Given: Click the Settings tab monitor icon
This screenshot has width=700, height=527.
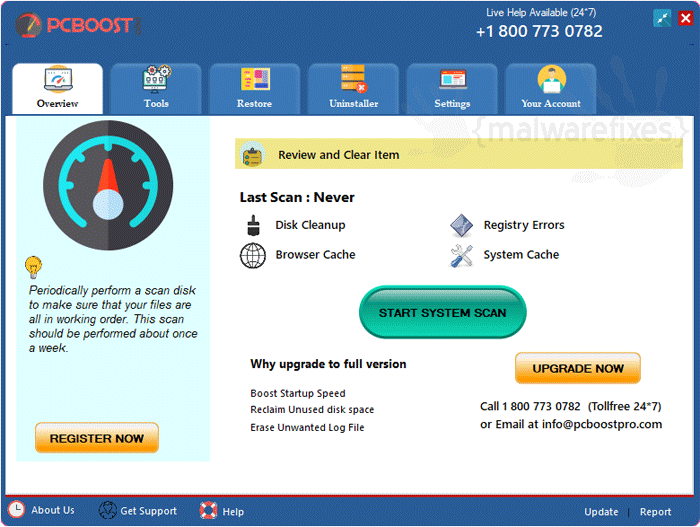Looking at the screenshot, I should tap(453, 79).
